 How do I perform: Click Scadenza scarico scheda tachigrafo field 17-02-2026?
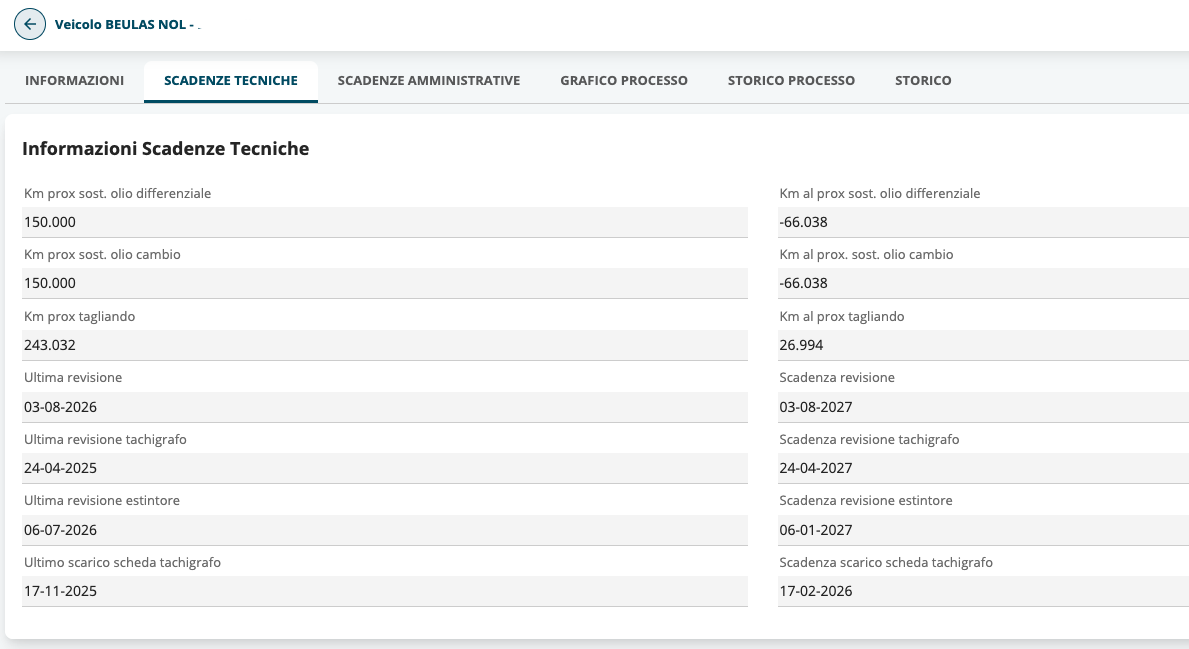[x=984, y=591]
